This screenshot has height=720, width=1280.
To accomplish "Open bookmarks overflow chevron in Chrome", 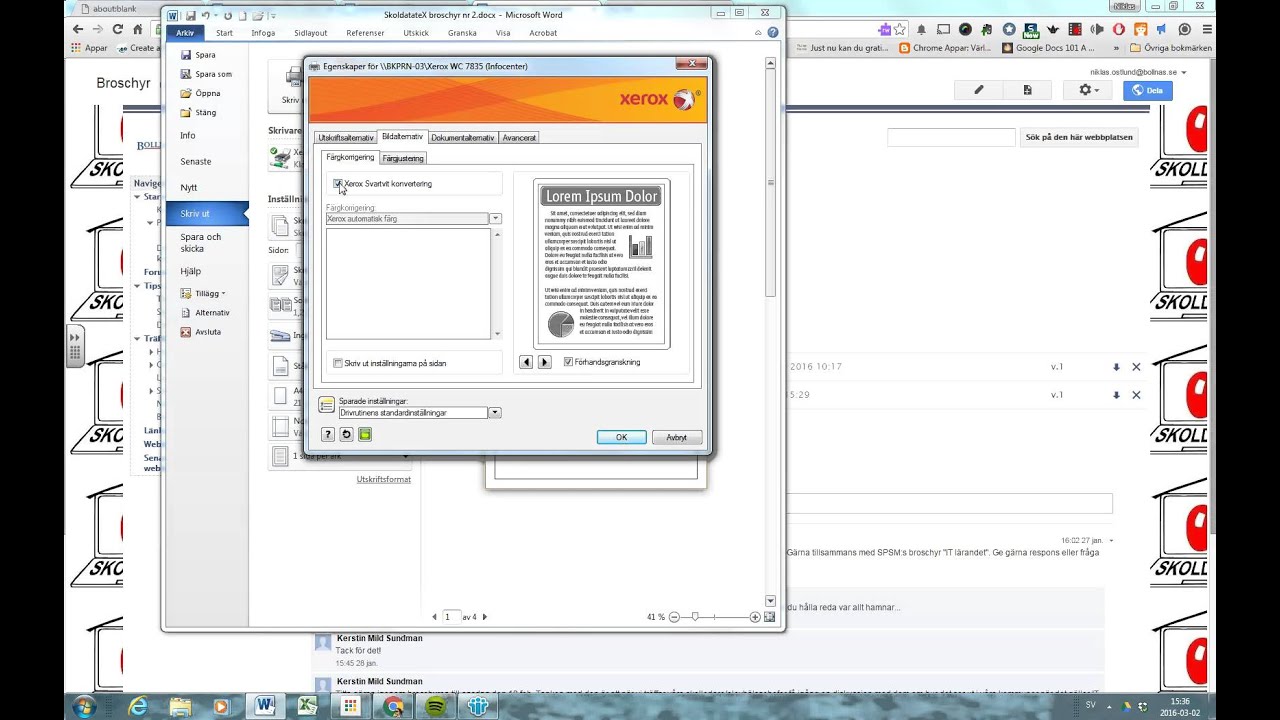I will coord(1115,47).
